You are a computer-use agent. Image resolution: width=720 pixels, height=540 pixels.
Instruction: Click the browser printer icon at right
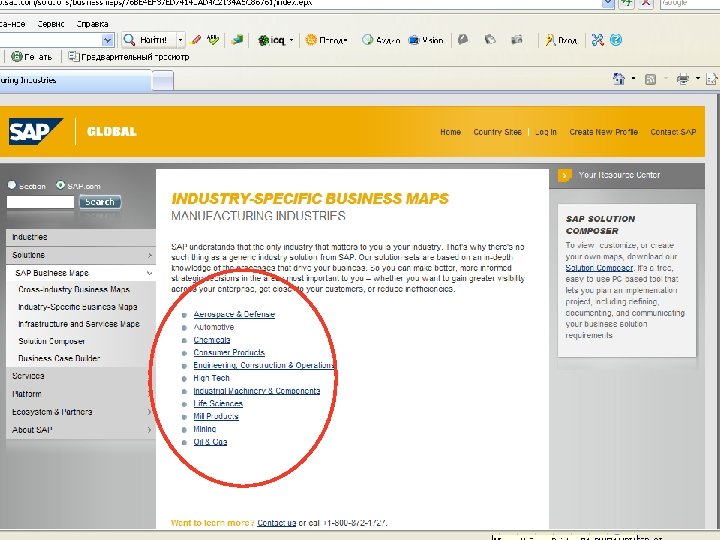[x=683, y=79]
